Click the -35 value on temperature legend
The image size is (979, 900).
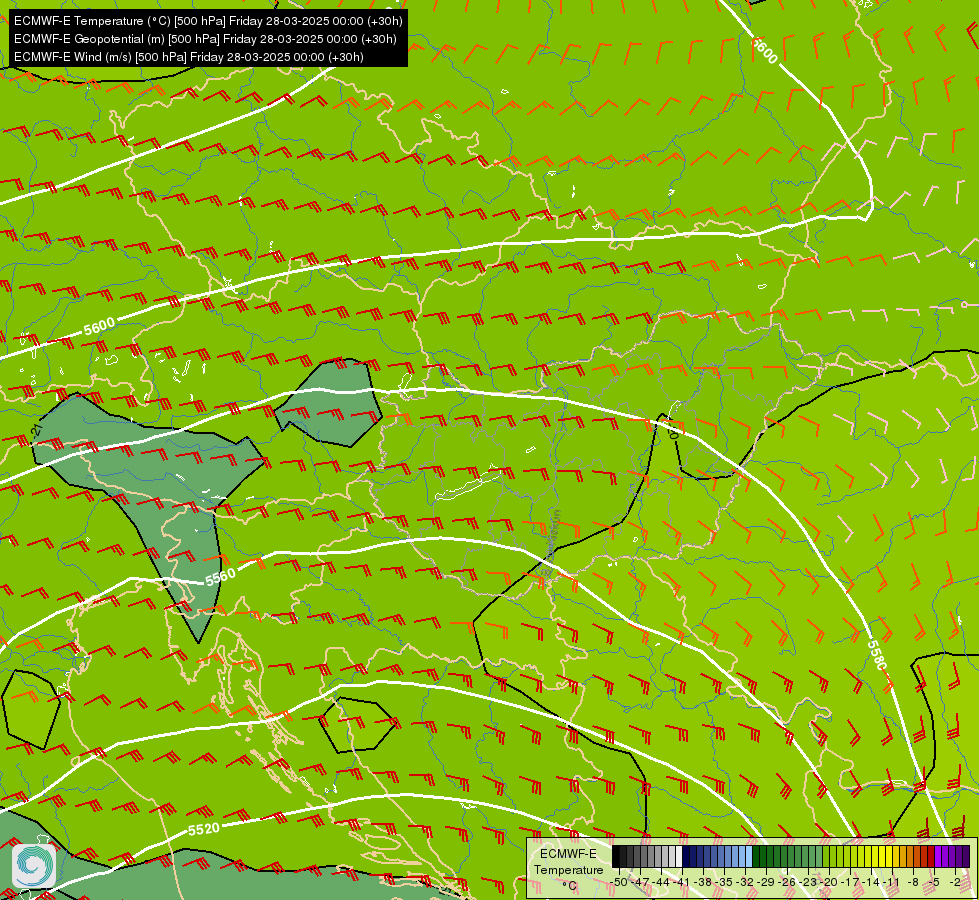coord(724,882)
